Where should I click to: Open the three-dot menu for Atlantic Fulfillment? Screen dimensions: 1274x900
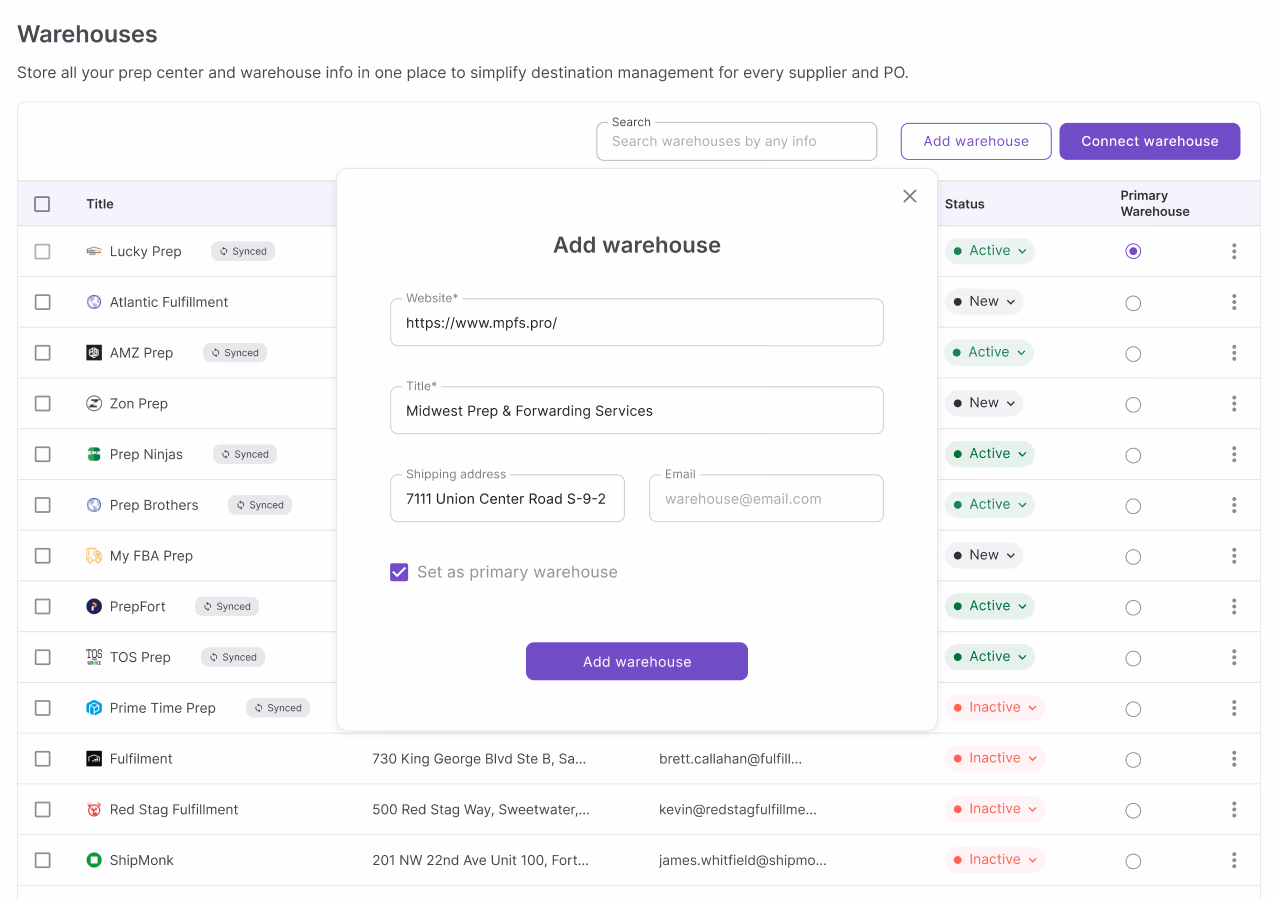1234,302
